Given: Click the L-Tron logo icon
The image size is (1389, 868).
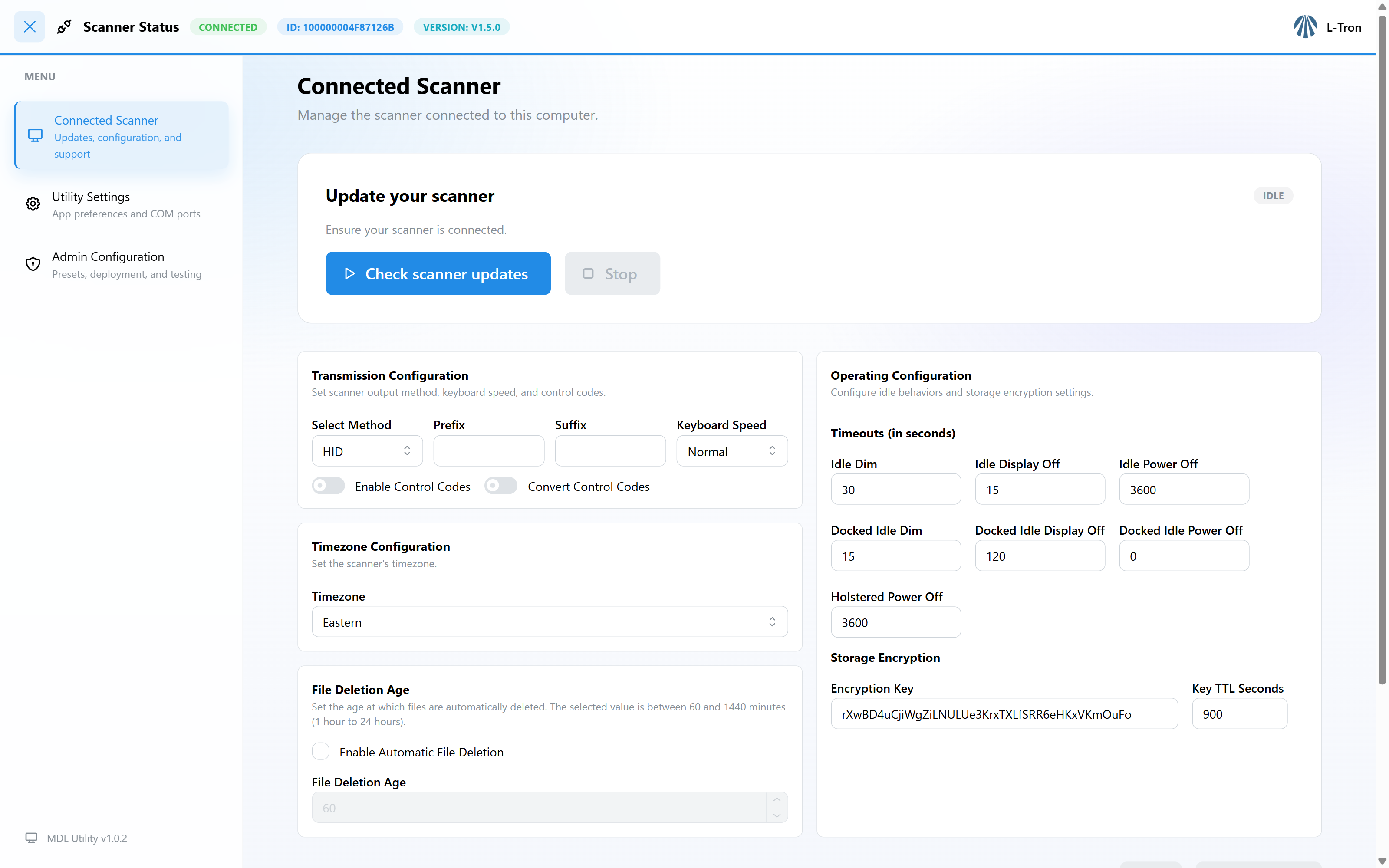Looking at the screenshot, I should tap(1305, 27).
